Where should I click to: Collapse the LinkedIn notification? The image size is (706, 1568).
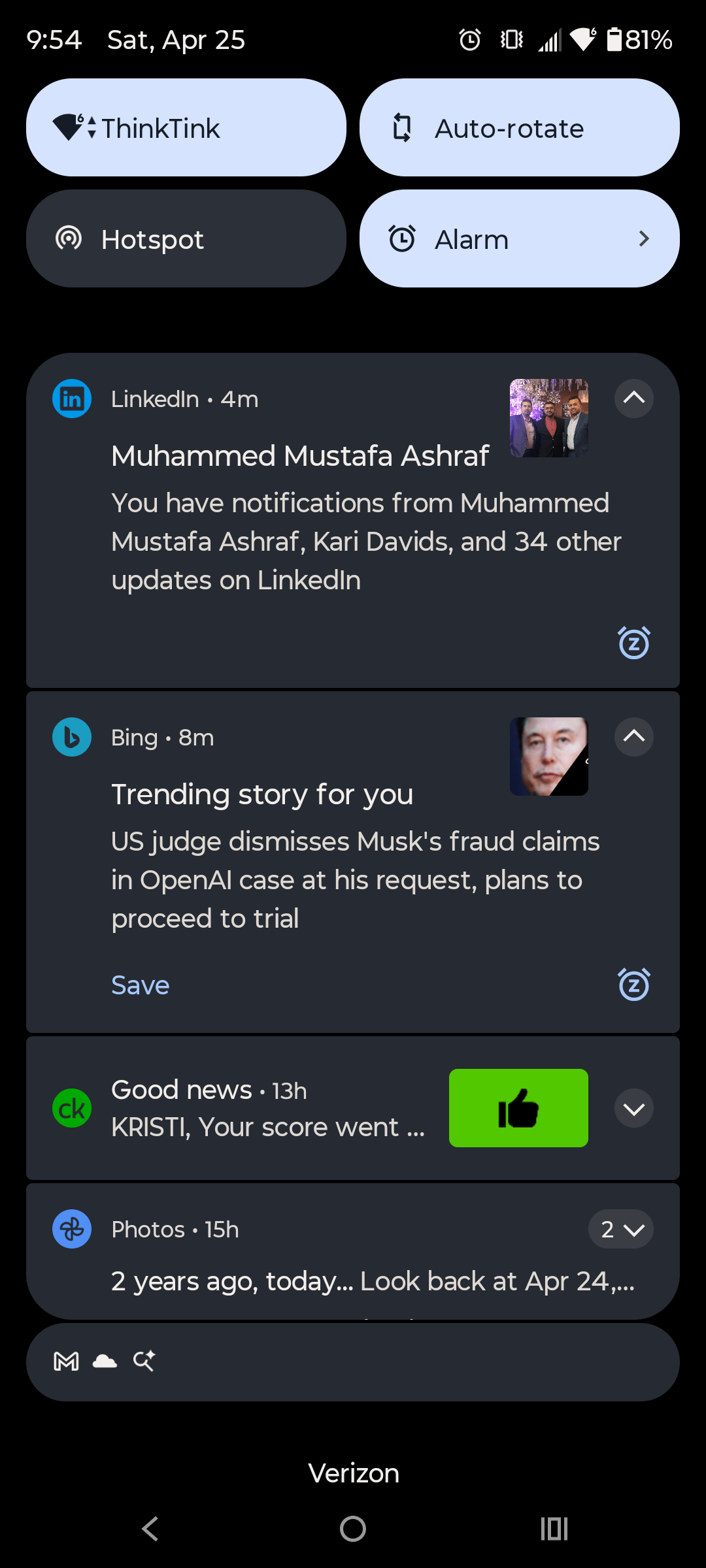[x=633, y=398]
